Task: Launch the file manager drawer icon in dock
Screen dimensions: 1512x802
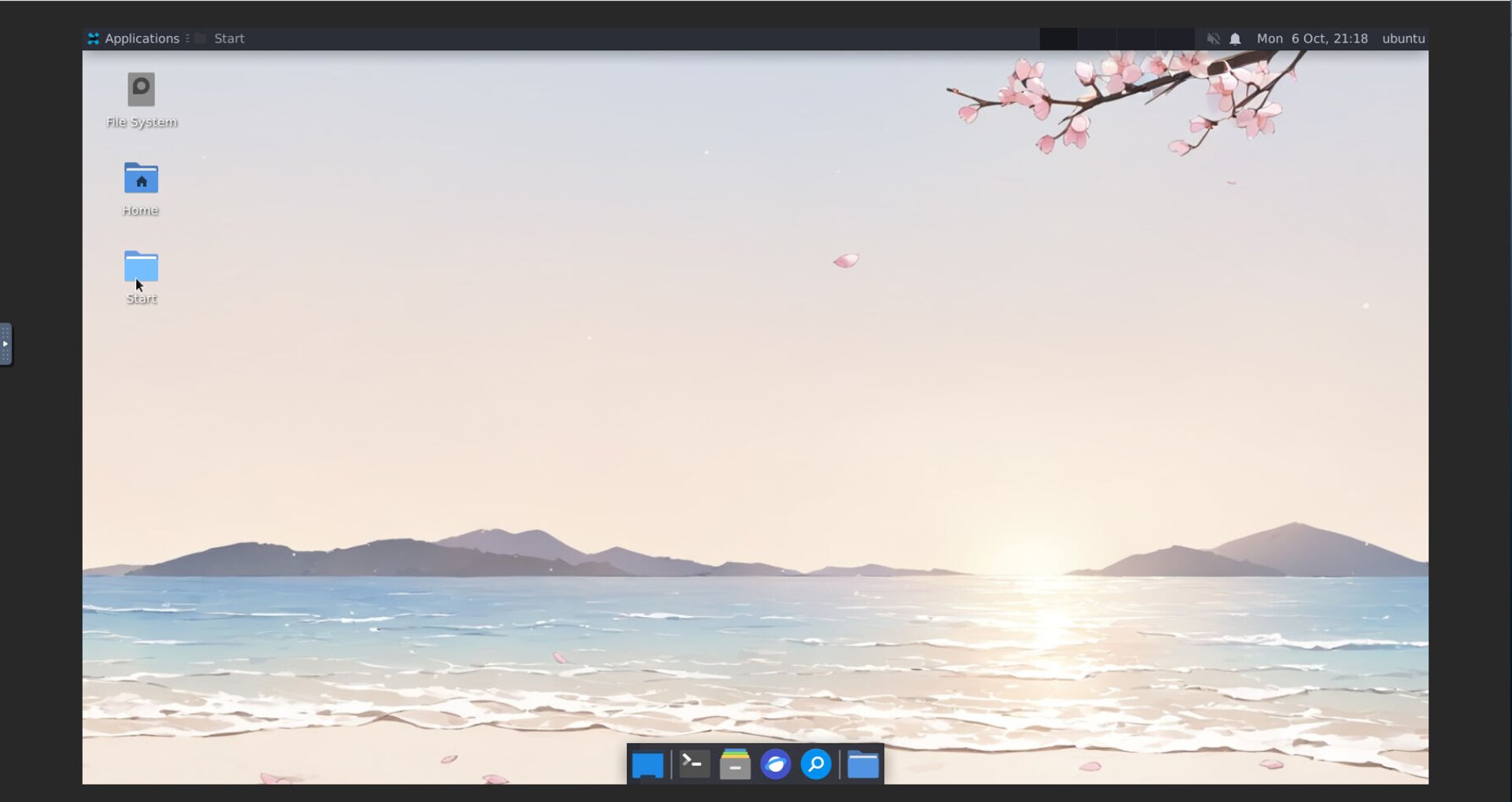Action: coord(735,763)
